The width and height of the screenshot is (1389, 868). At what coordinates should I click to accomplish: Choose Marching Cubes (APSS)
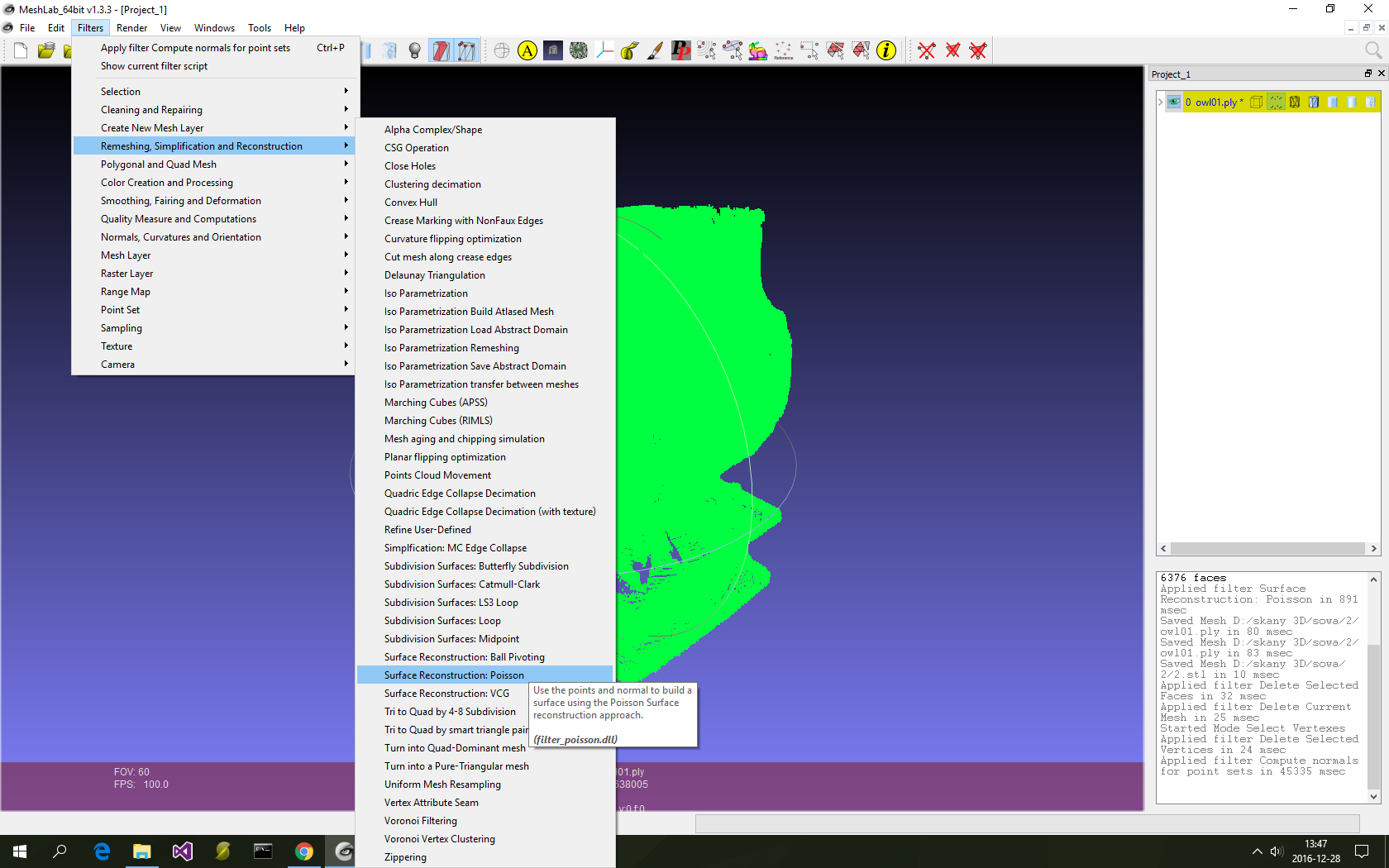485,403
